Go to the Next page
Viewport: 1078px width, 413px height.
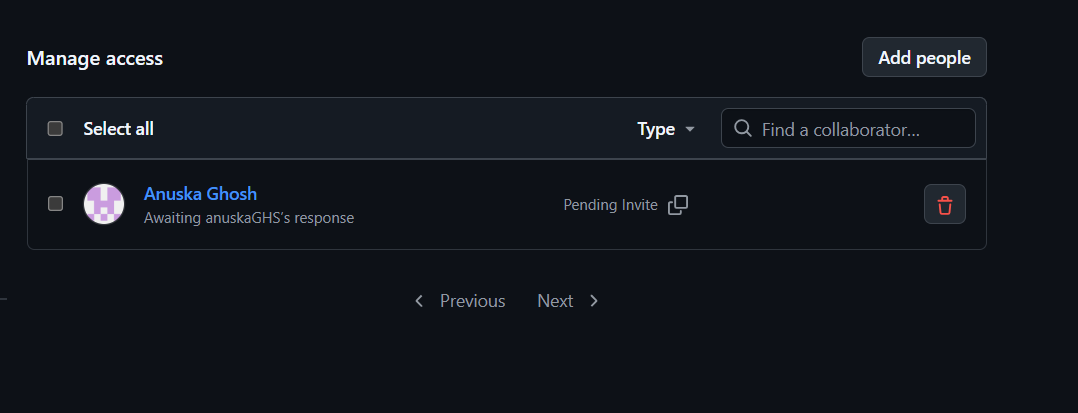(x=555, y=301)
